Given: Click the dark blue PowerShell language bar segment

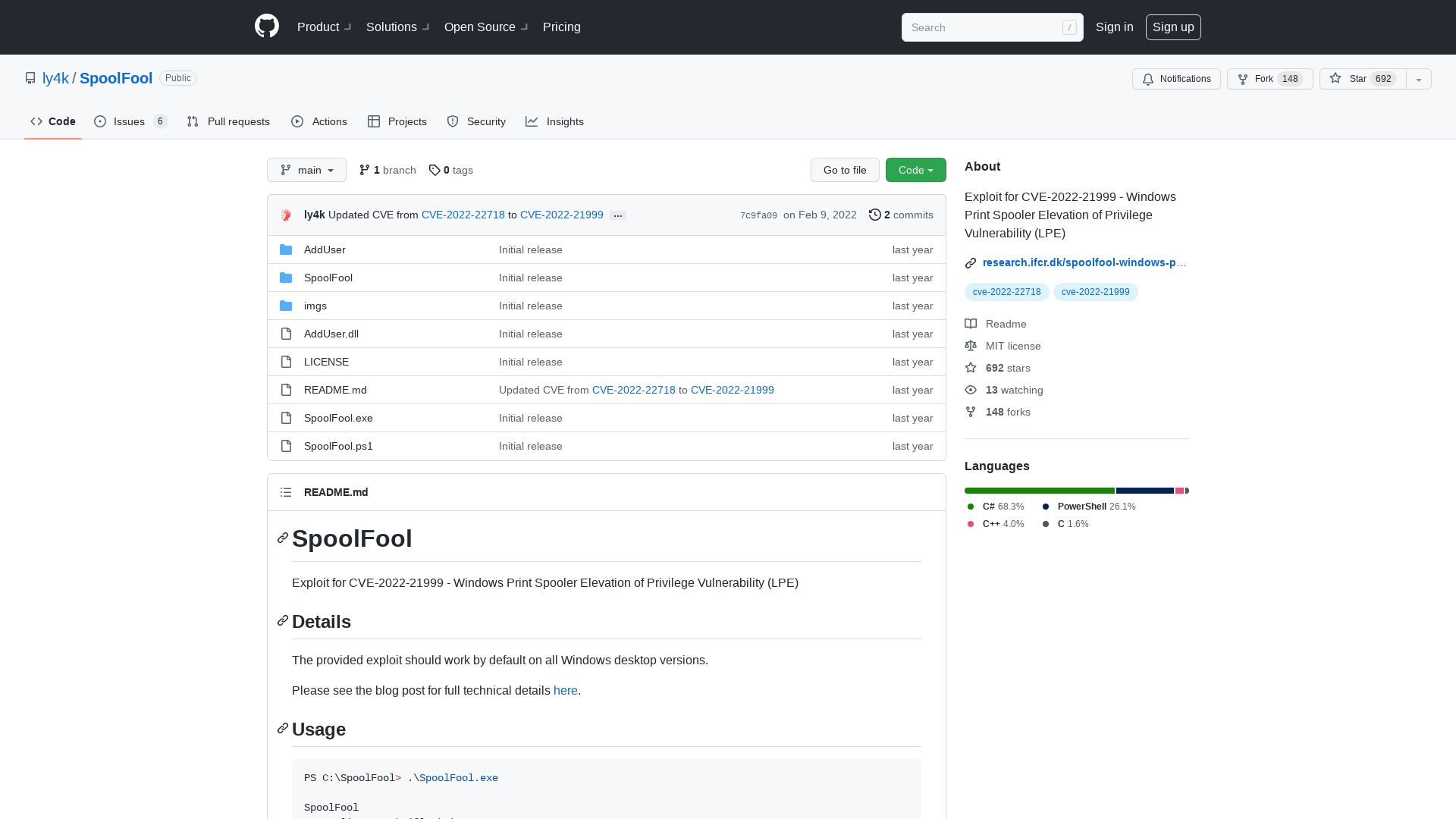Looking at the screenshot, I should tap(1145, 491).
